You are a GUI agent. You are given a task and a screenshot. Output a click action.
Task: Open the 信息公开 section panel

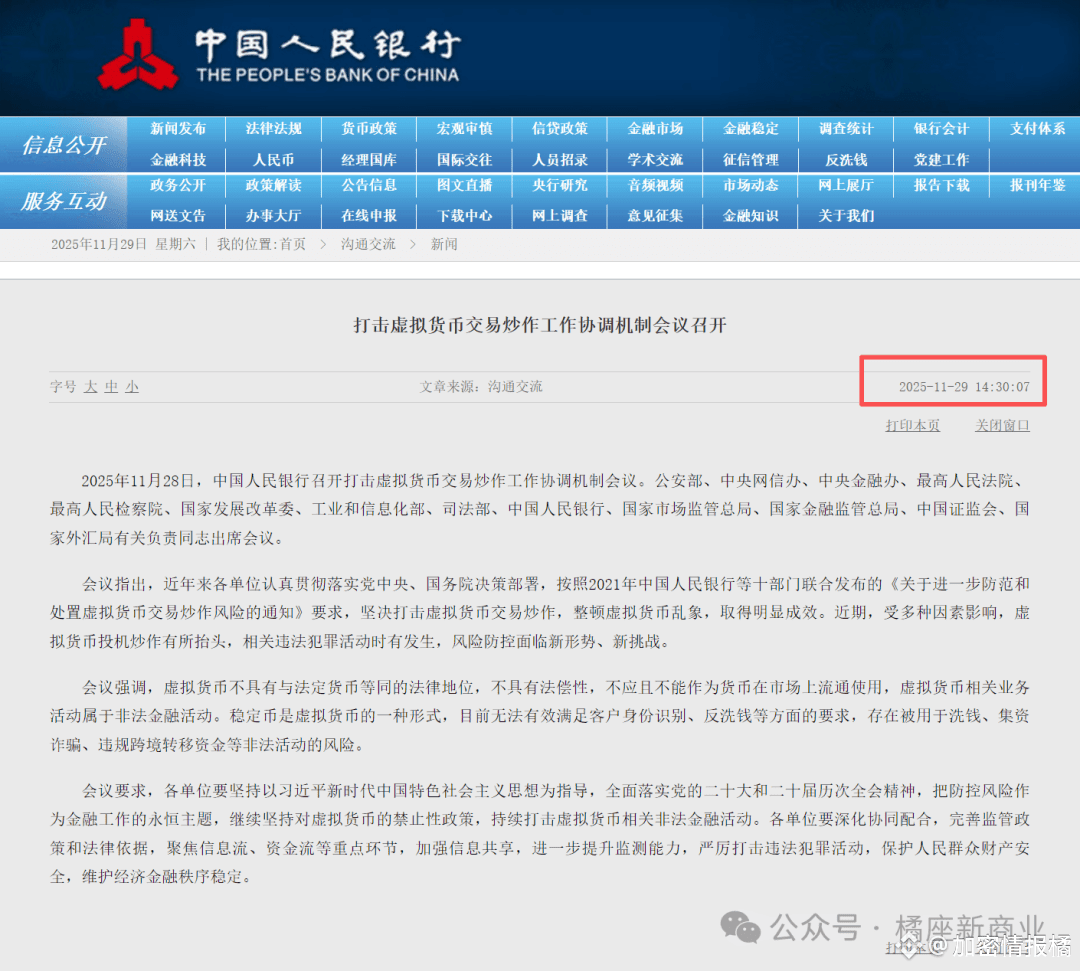pos(63,143)
